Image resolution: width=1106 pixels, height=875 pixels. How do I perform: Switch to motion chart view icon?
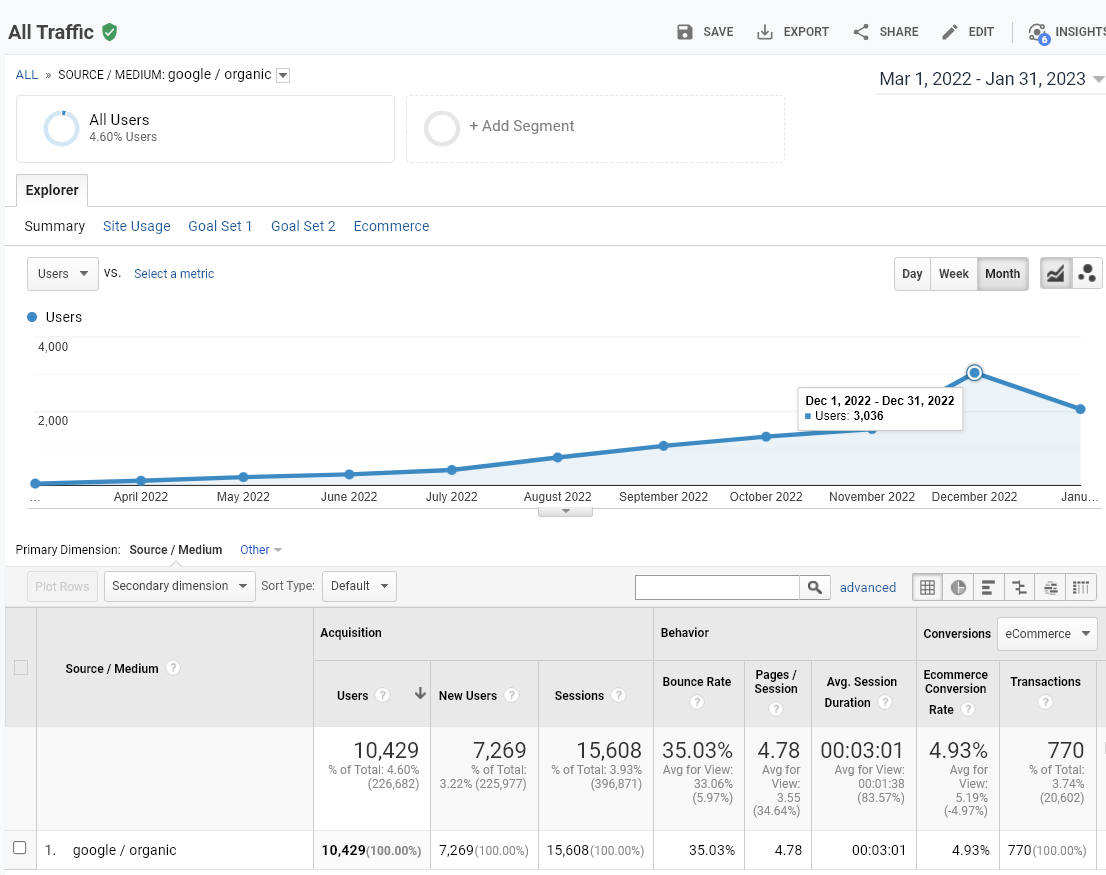[x=1087, y=274]
